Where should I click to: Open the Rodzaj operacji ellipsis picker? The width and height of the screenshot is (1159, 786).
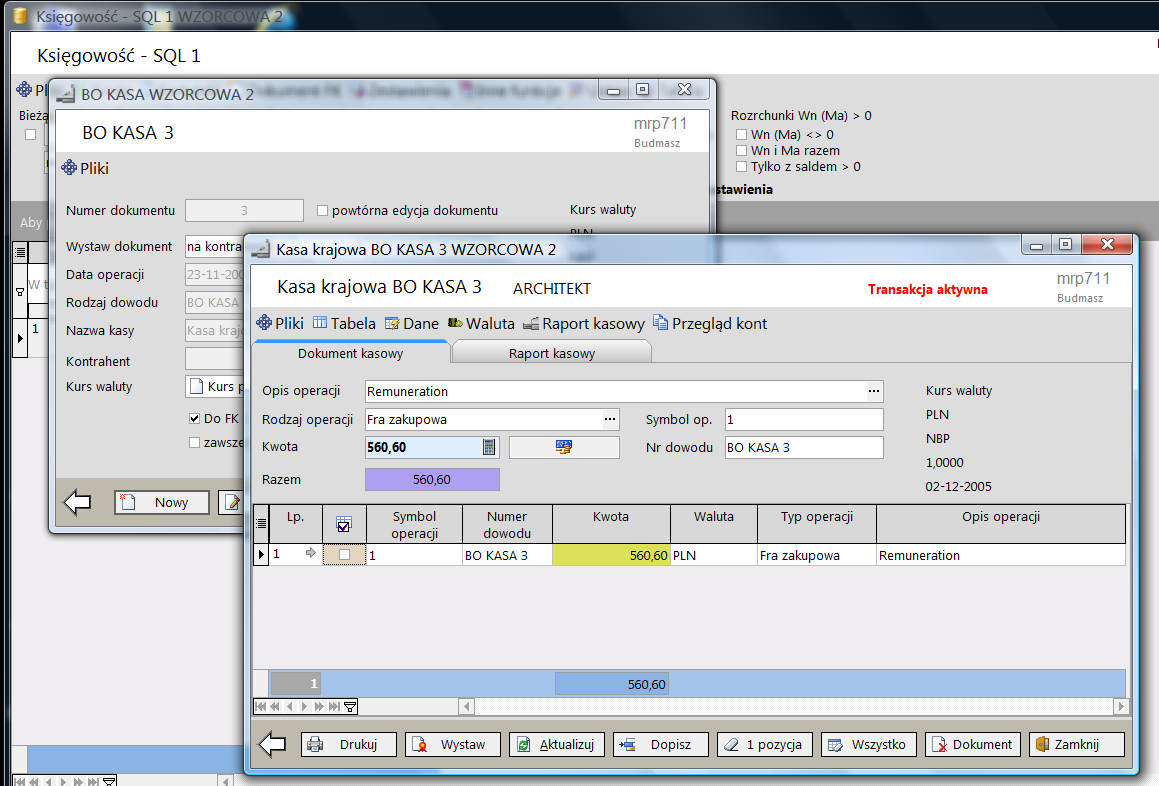click(610, 419)
